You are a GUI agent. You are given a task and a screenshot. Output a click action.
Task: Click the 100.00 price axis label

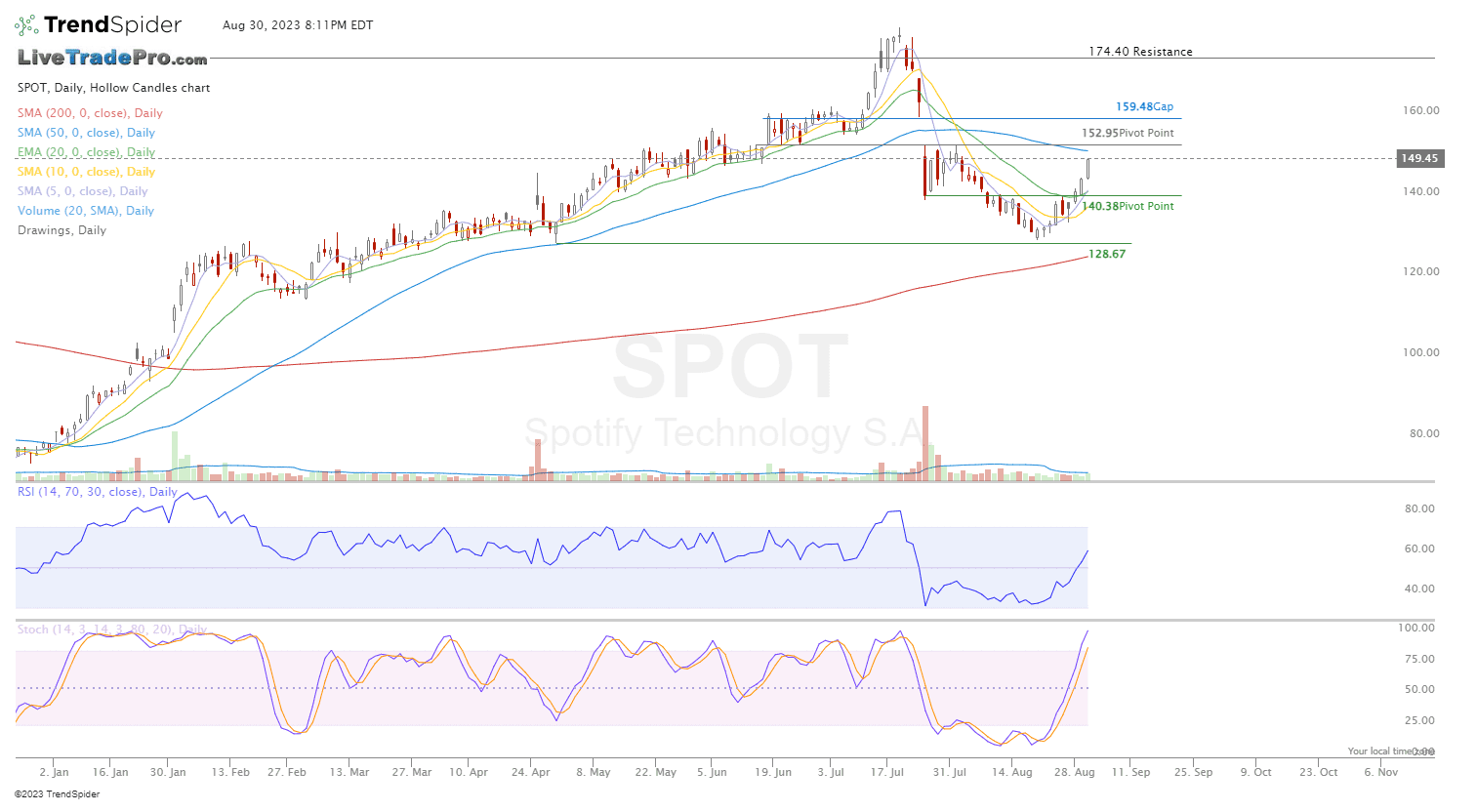tap(1420, 352)
